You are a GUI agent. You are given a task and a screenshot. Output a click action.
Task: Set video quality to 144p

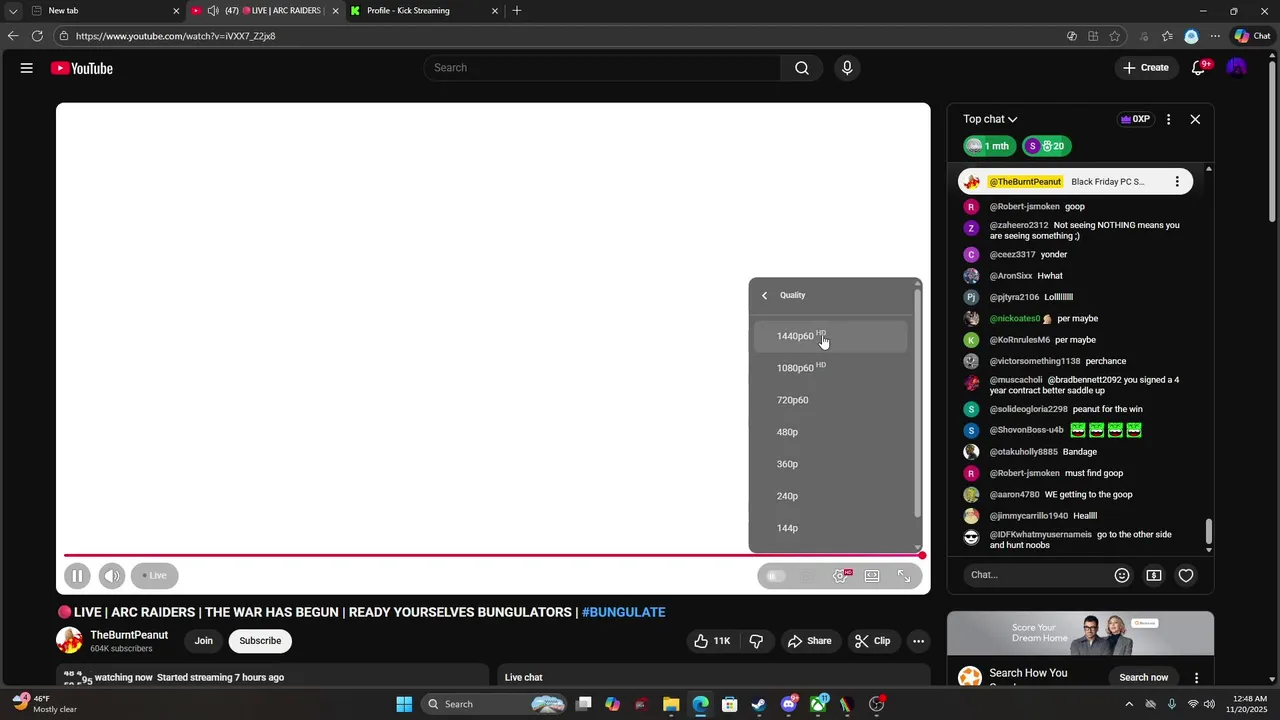[x=831, y=528]
